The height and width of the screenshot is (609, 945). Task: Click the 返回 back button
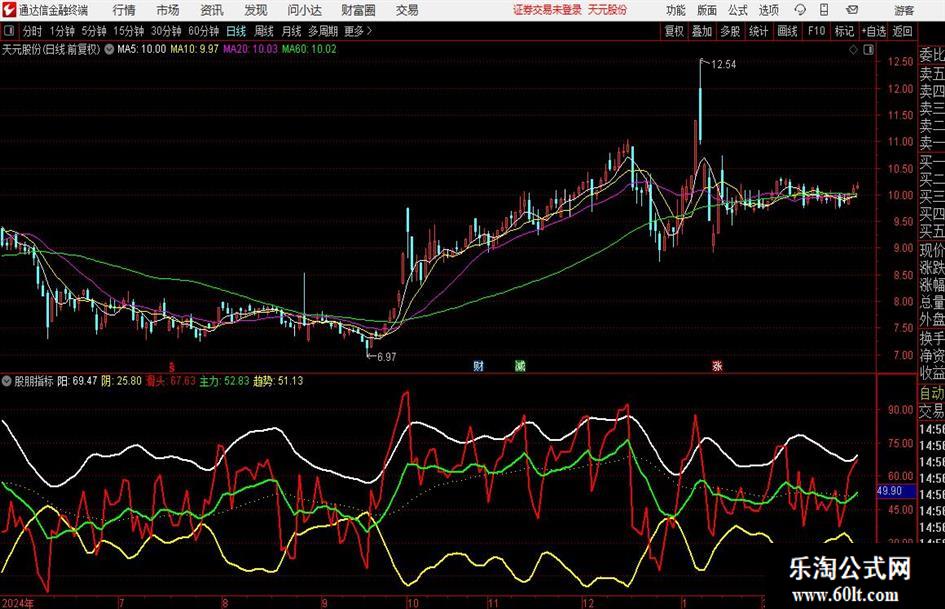coord(902,31)
